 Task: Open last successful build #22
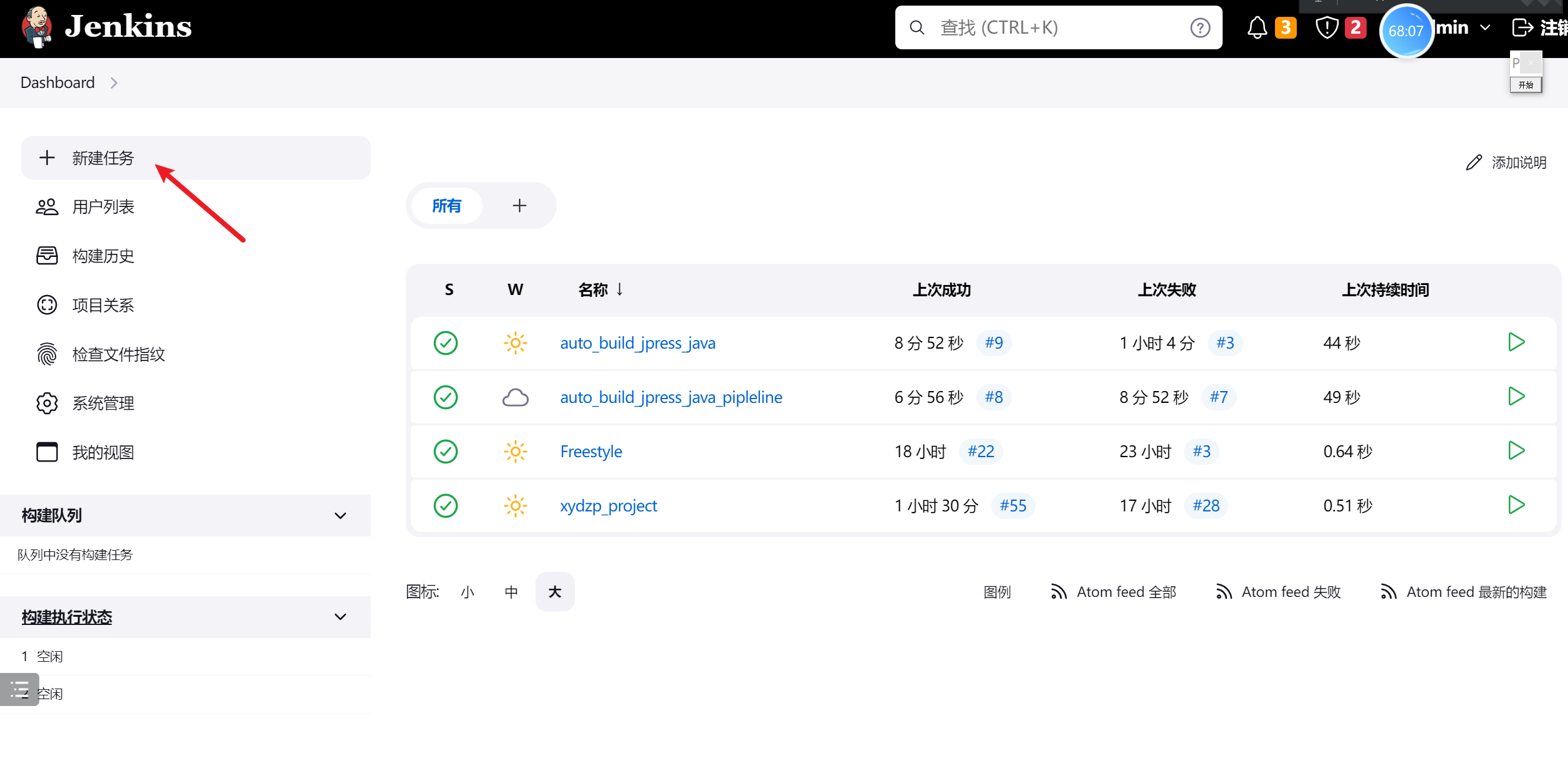pos(981,452)
